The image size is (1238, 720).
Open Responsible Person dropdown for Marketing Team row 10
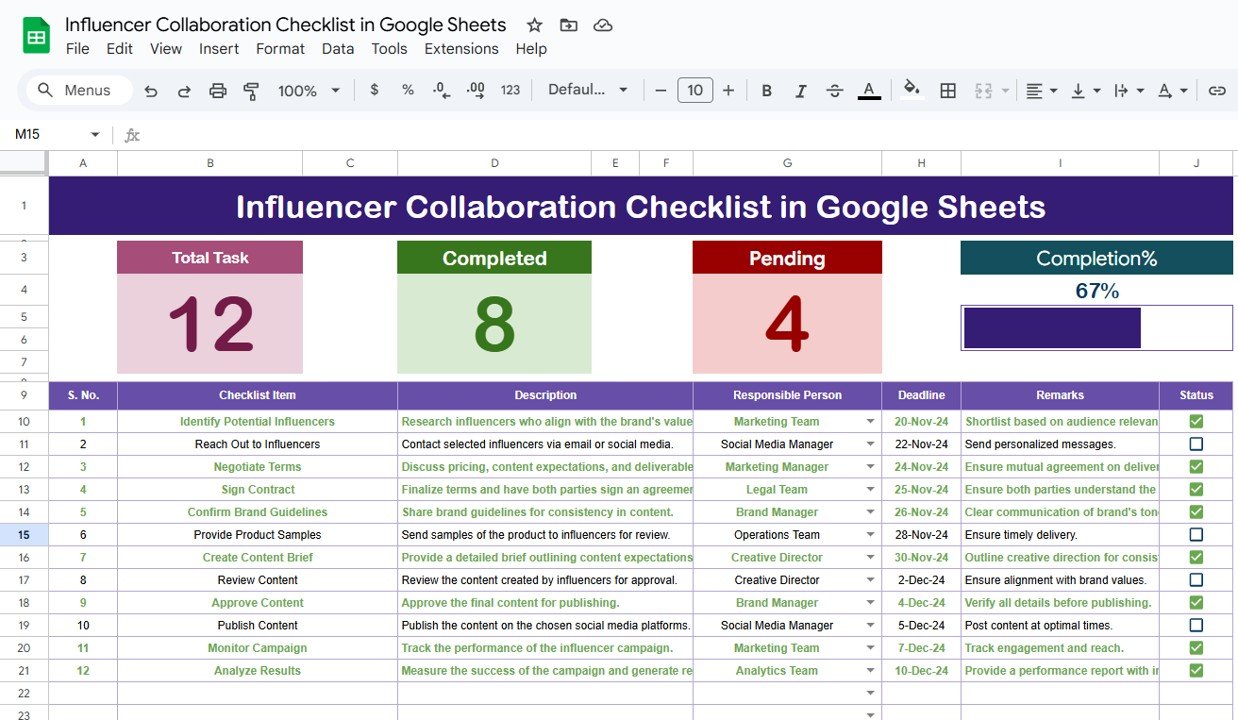click(870, 422)
